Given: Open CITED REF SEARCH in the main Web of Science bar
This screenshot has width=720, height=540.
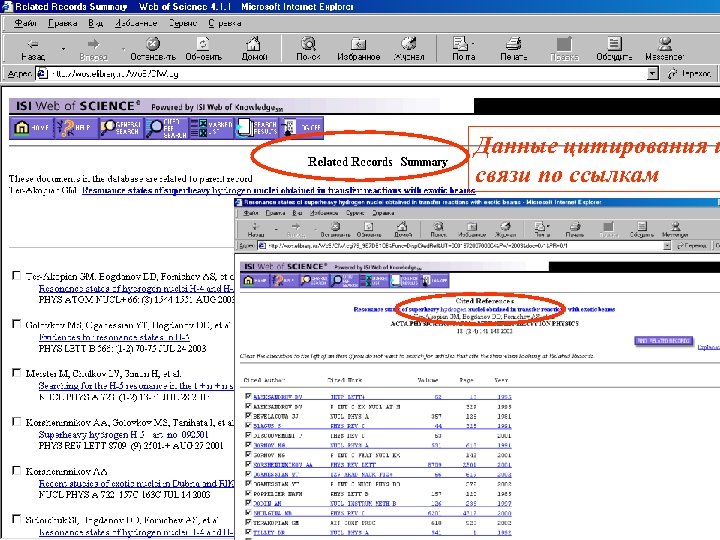Looking at the screenshot, I should pyautogui.click(x=166, y=128).
